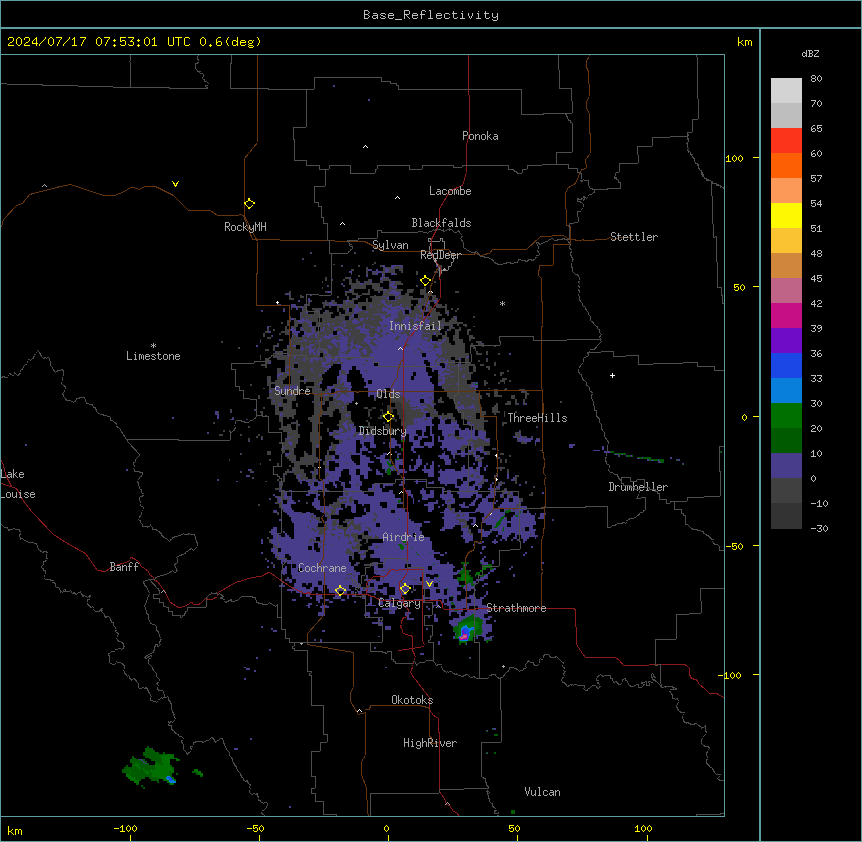Click the white caret marker southwest of Okotoks

click(360, 711)
